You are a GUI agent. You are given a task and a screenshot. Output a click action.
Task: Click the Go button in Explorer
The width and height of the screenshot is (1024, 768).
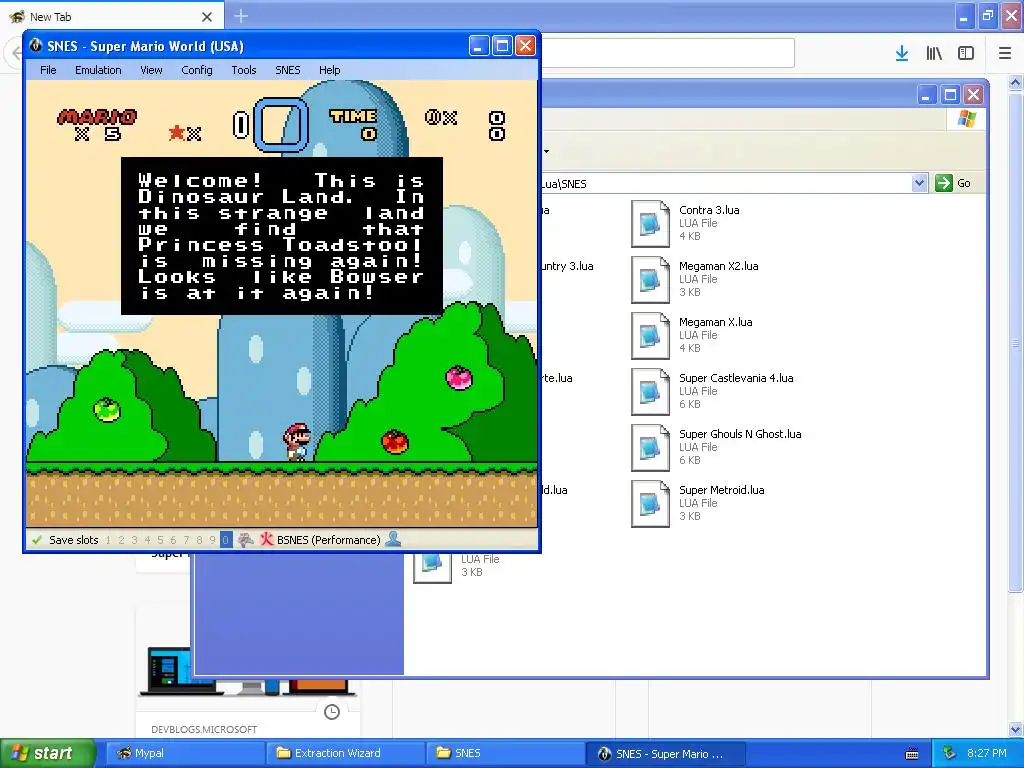(x=953, y=183)
